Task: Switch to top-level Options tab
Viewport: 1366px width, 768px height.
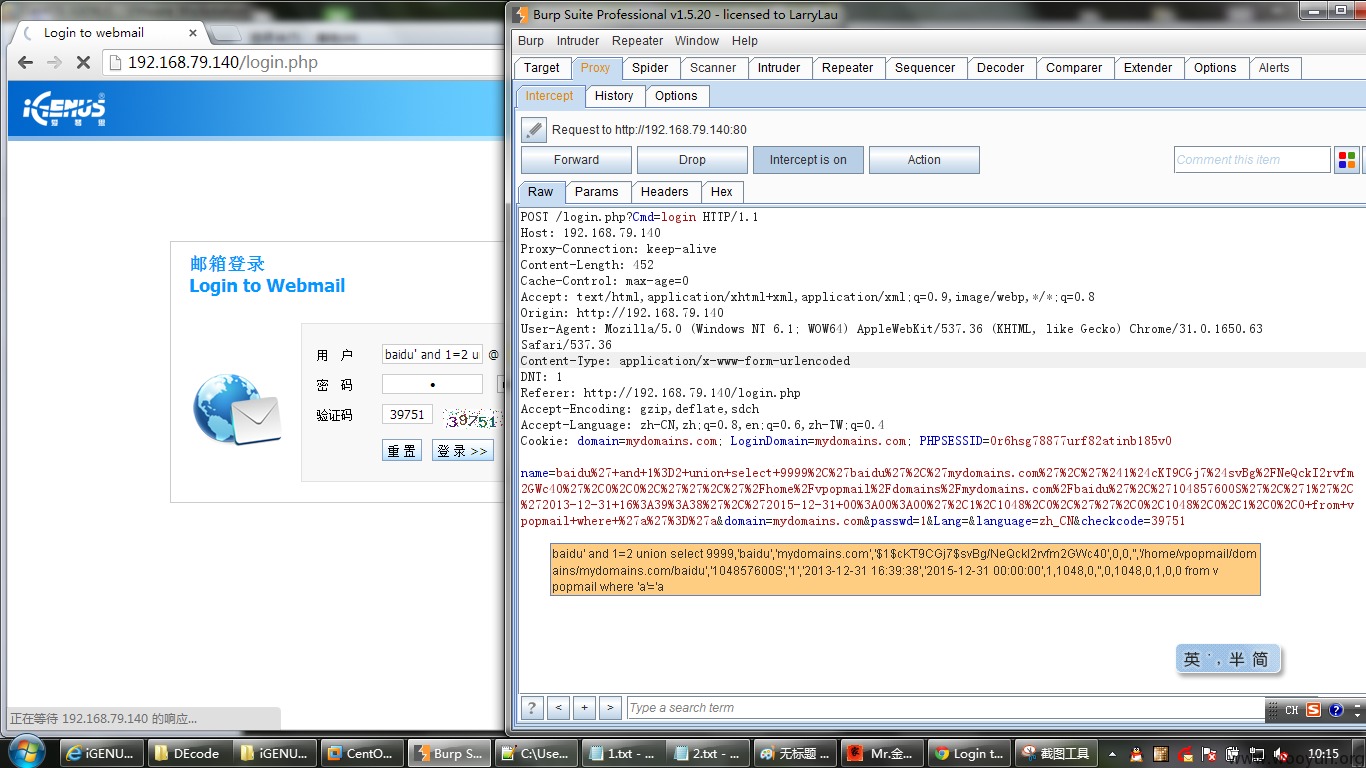Action: pos(1215,68)
